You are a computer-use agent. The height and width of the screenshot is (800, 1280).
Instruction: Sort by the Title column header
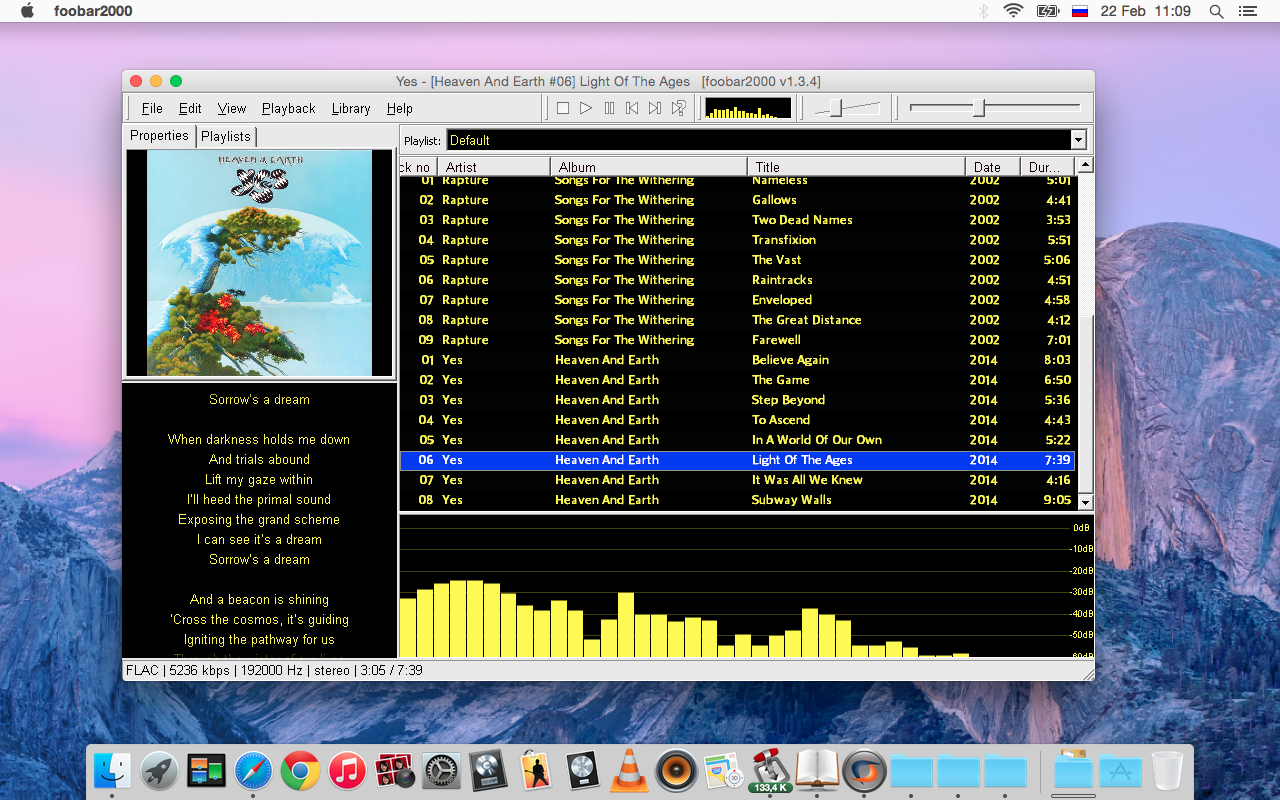coord(857,167)
